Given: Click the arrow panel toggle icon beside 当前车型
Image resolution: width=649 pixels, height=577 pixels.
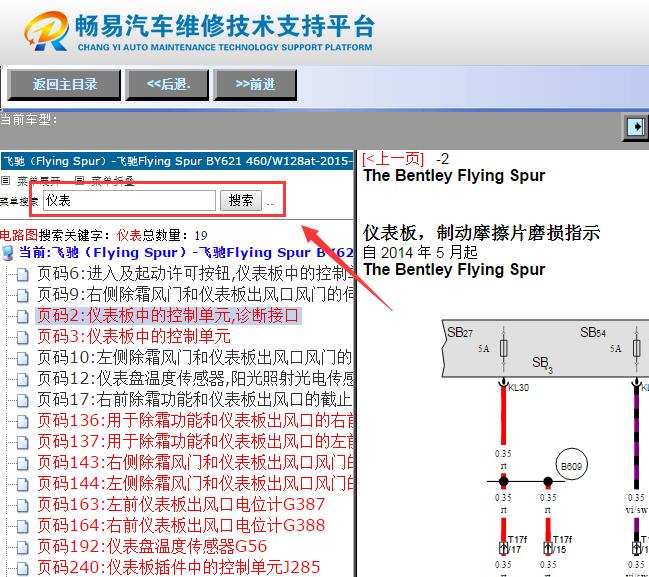Looking at the screenshot, I should 635,126.
